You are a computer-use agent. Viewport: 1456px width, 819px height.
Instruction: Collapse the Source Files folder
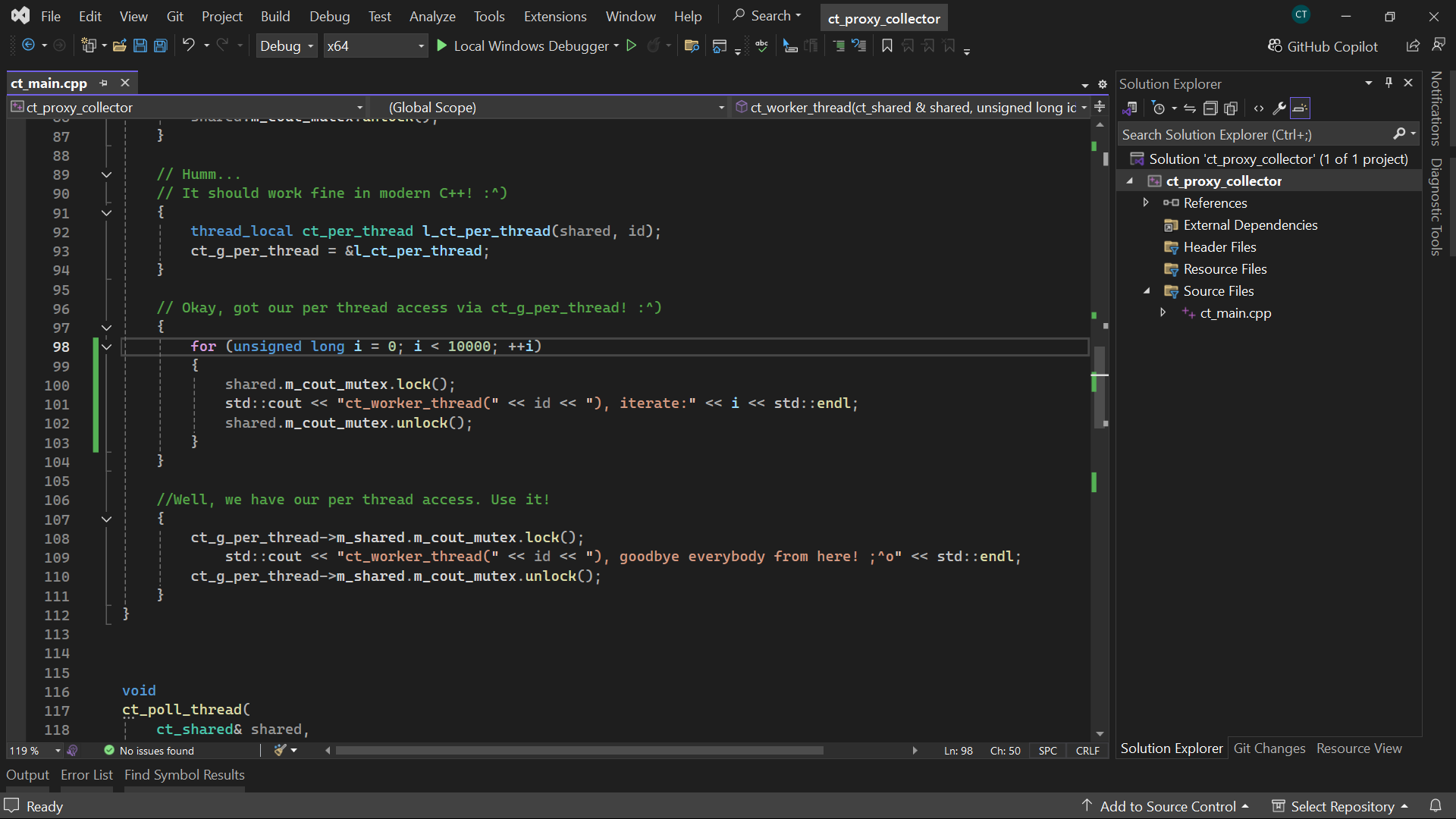1146,290
